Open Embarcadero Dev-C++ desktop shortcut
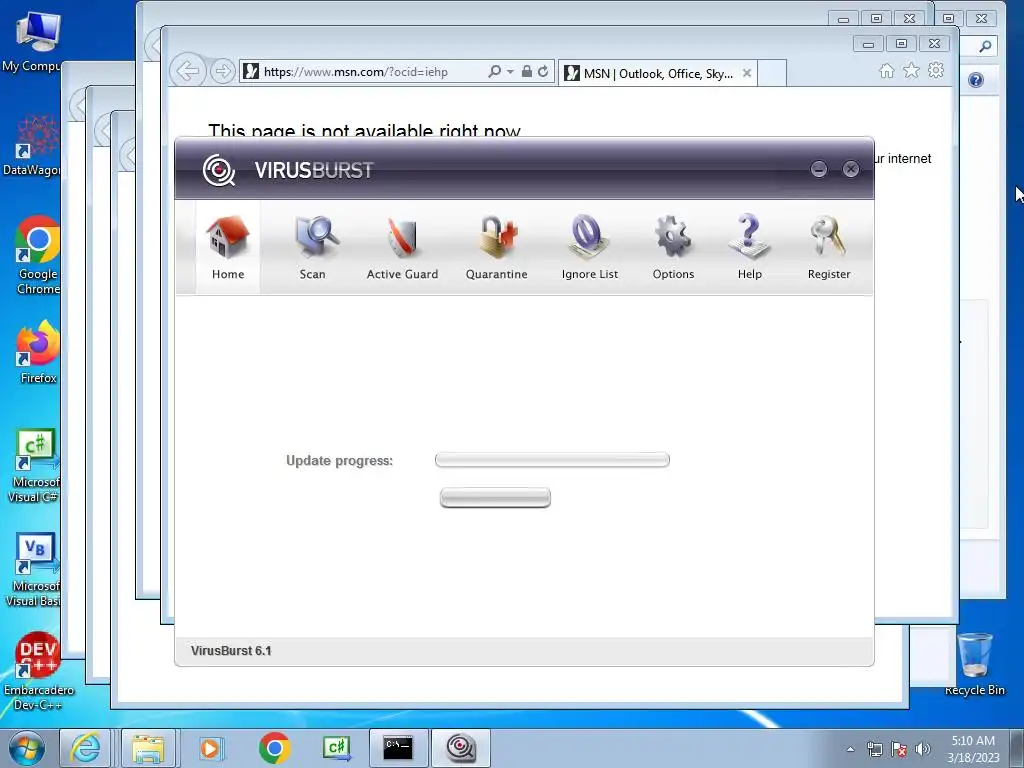Screen dimensions: 1024x768 point(38,671)
